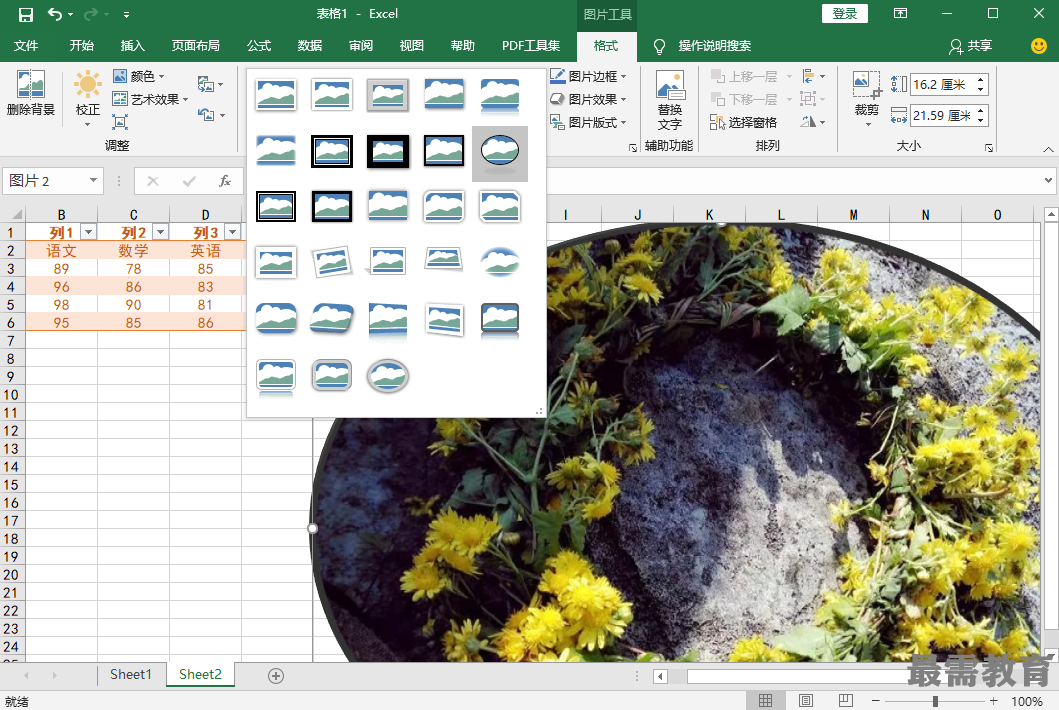Click the Compress Pictures icon under 艺术效果

(120, 122)
